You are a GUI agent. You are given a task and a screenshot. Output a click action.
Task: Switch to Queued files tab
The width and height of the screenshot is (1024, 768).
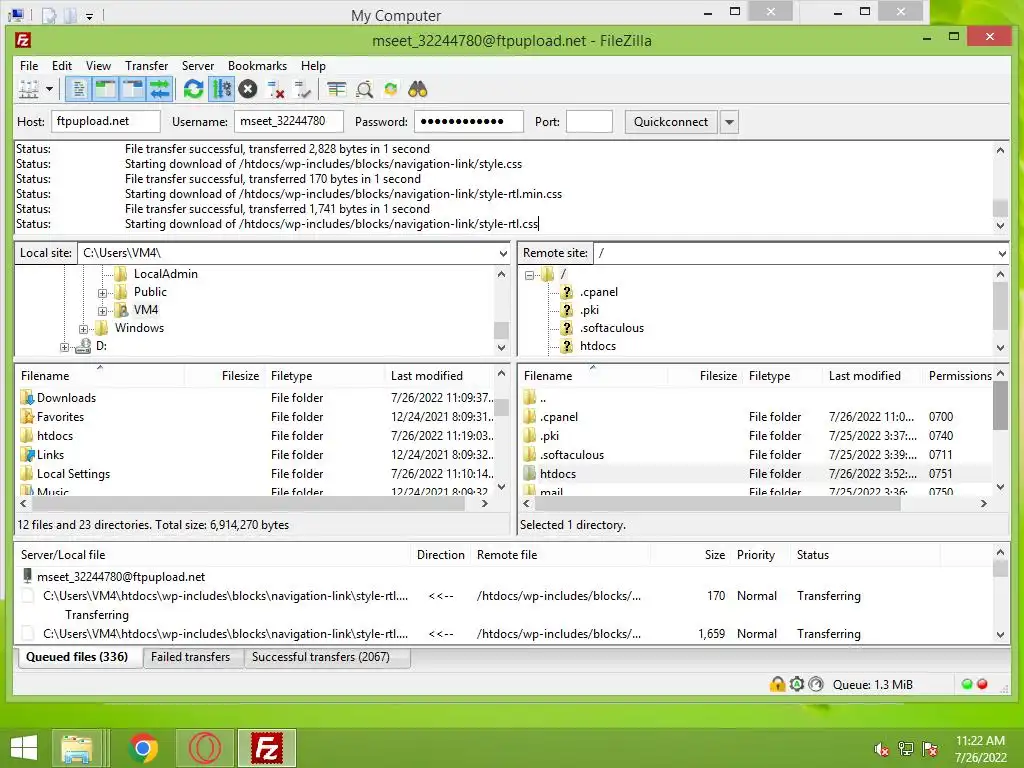tap(77, 657)
